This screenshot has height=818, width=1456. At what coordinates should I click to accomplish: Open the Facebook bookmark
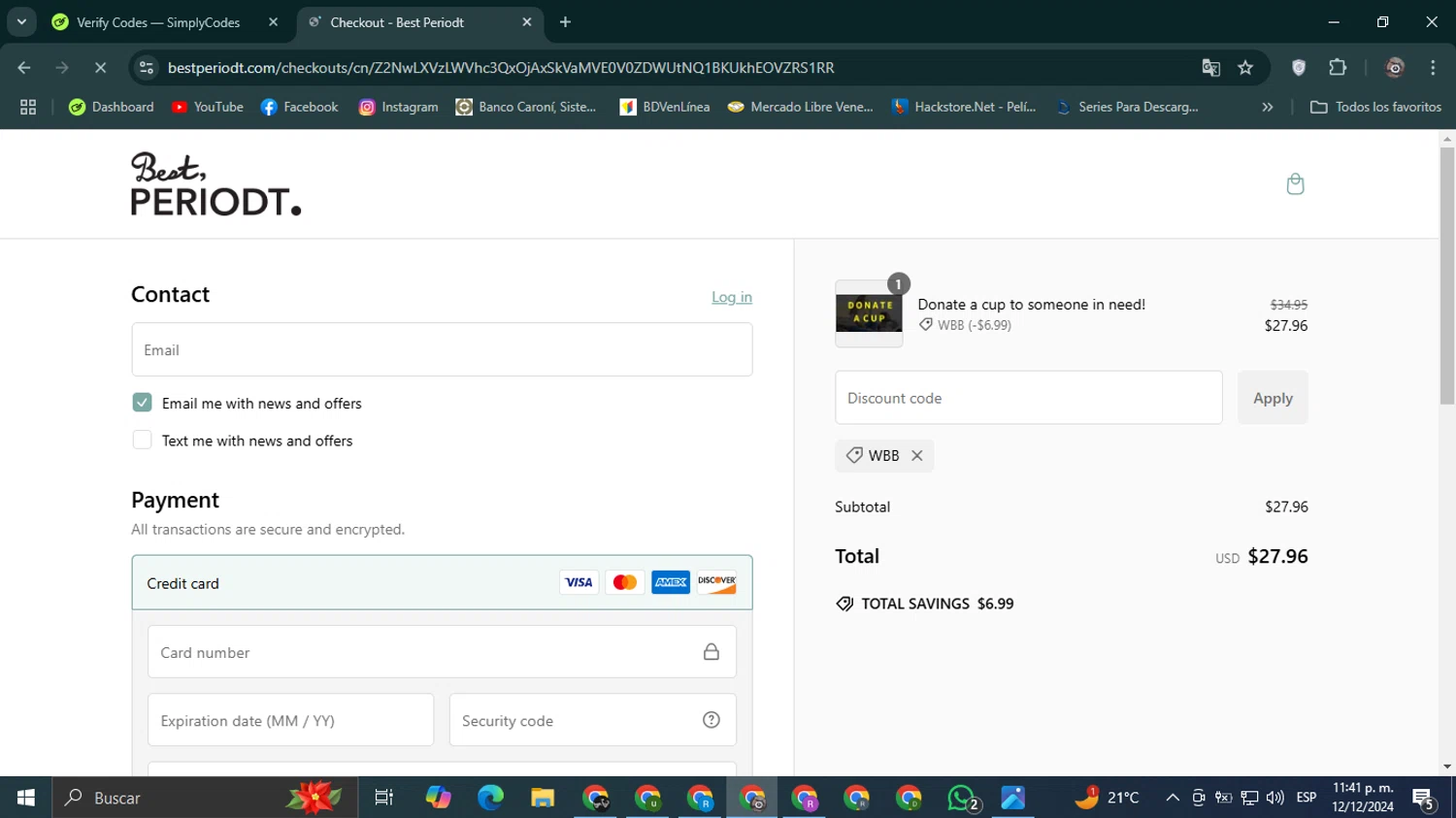pos(300,107)
